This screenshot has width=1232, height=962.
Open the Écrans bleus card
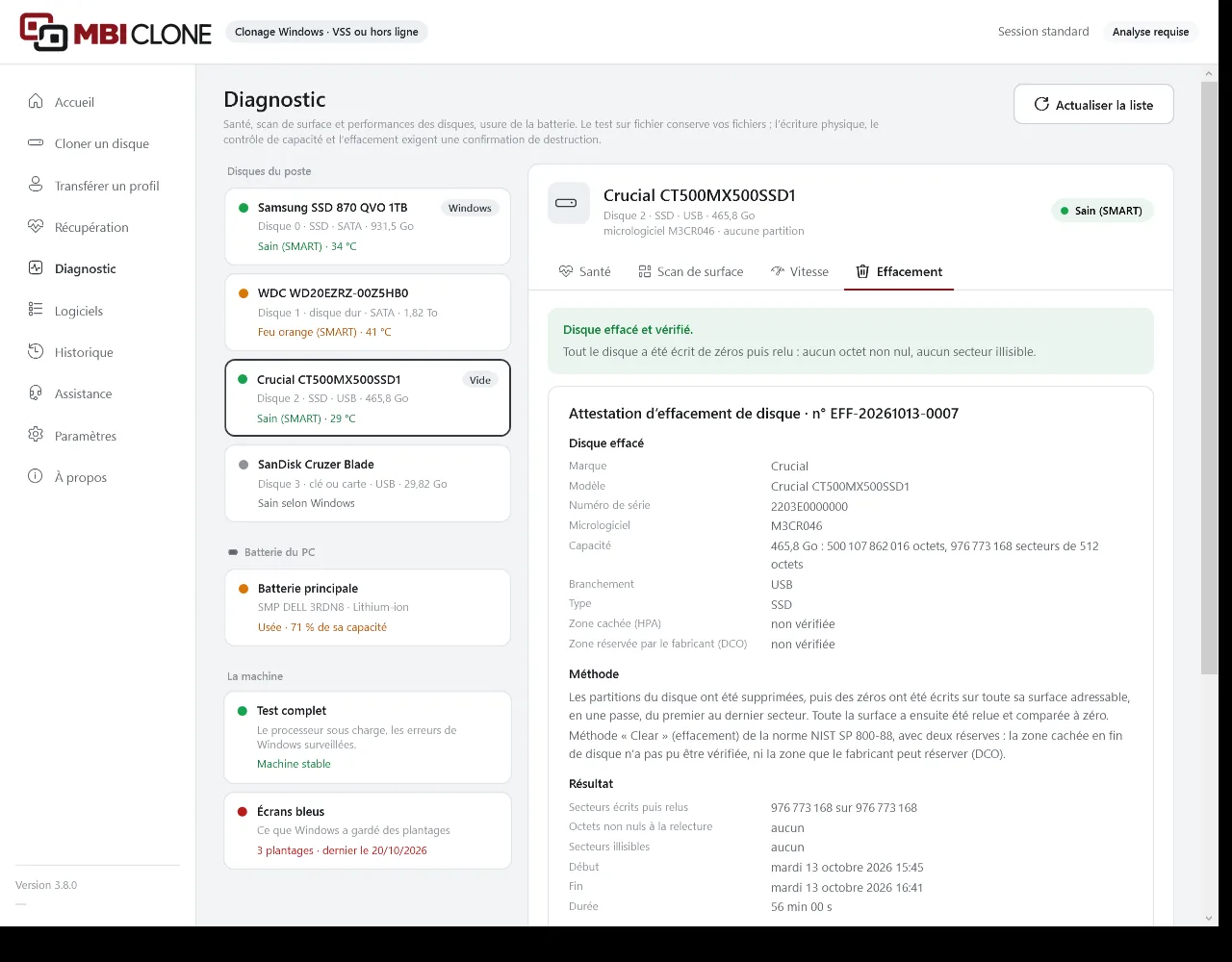click(368, 830)
